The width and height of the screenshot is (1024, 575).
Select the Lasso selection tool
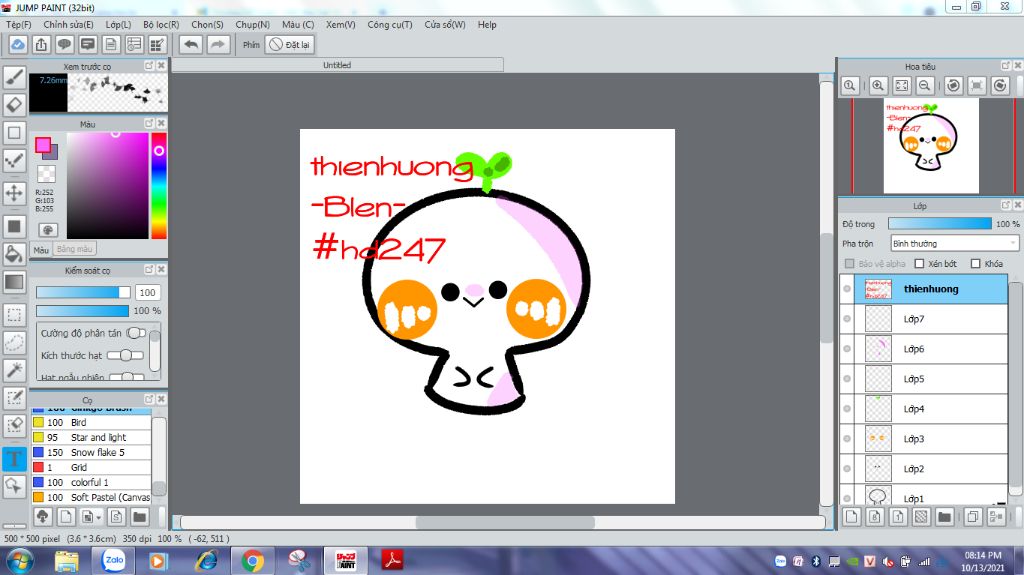[14, 342]
